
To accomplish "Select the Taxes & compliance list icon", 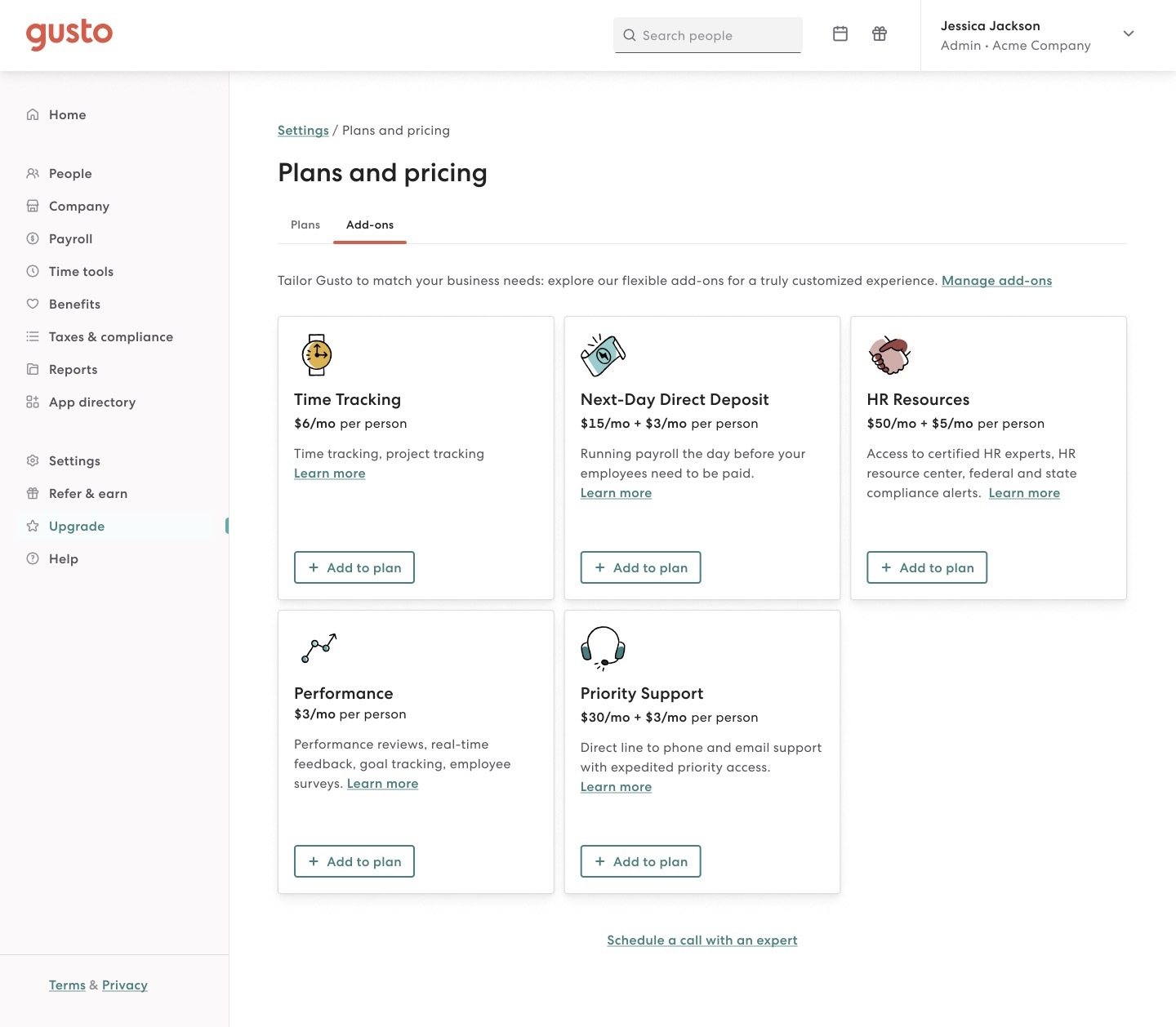I will pos(32,336).
